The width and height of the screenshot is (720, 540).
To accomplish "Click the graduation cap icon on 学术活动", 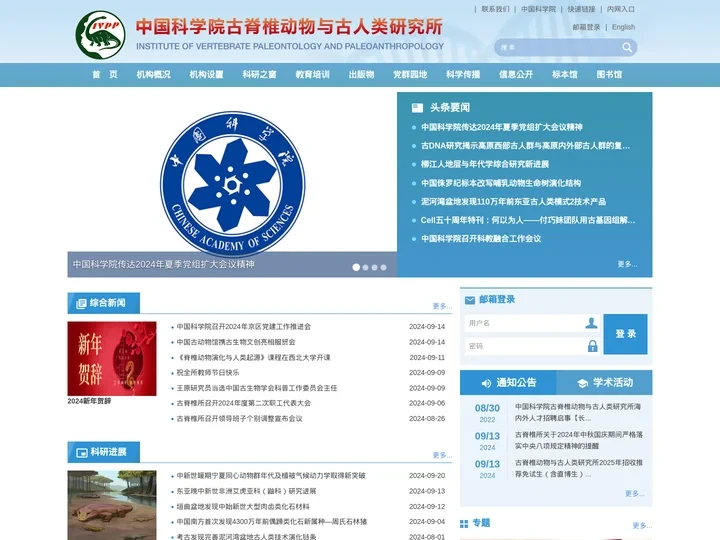I will pyautogui.click(x=582, y=383).
